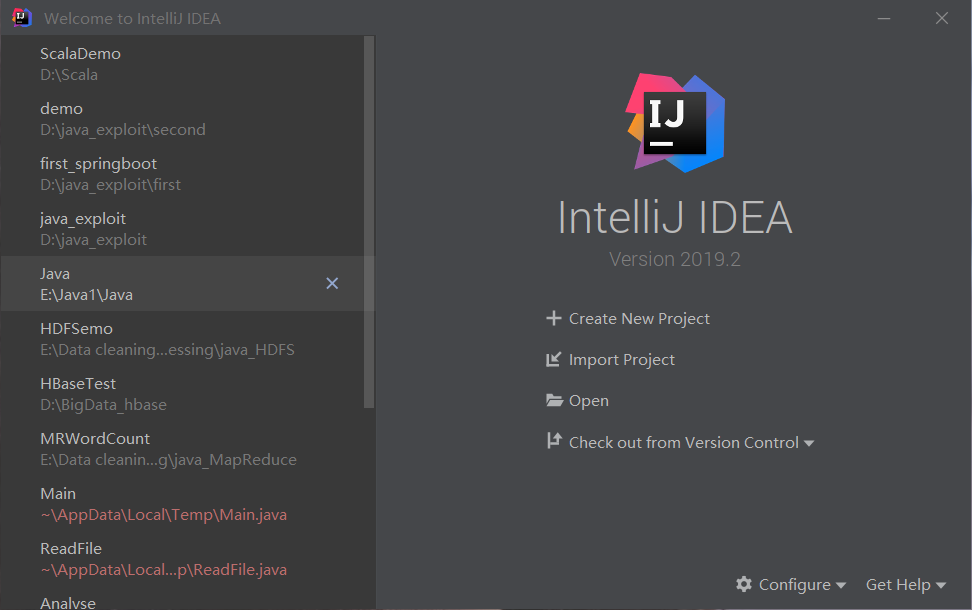Screen dimensions: 972x610
Task: Expand the Check out from Version Control arrow
Action: tap(809, 443)
